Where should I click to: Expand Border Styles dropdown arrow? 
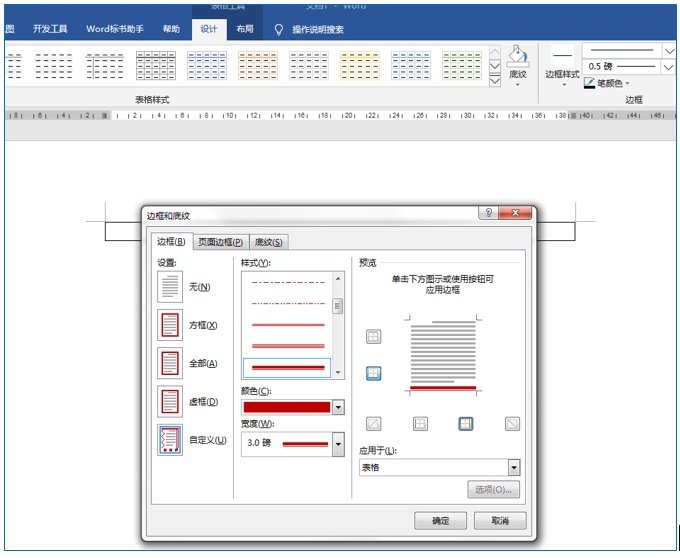point(564,85)
